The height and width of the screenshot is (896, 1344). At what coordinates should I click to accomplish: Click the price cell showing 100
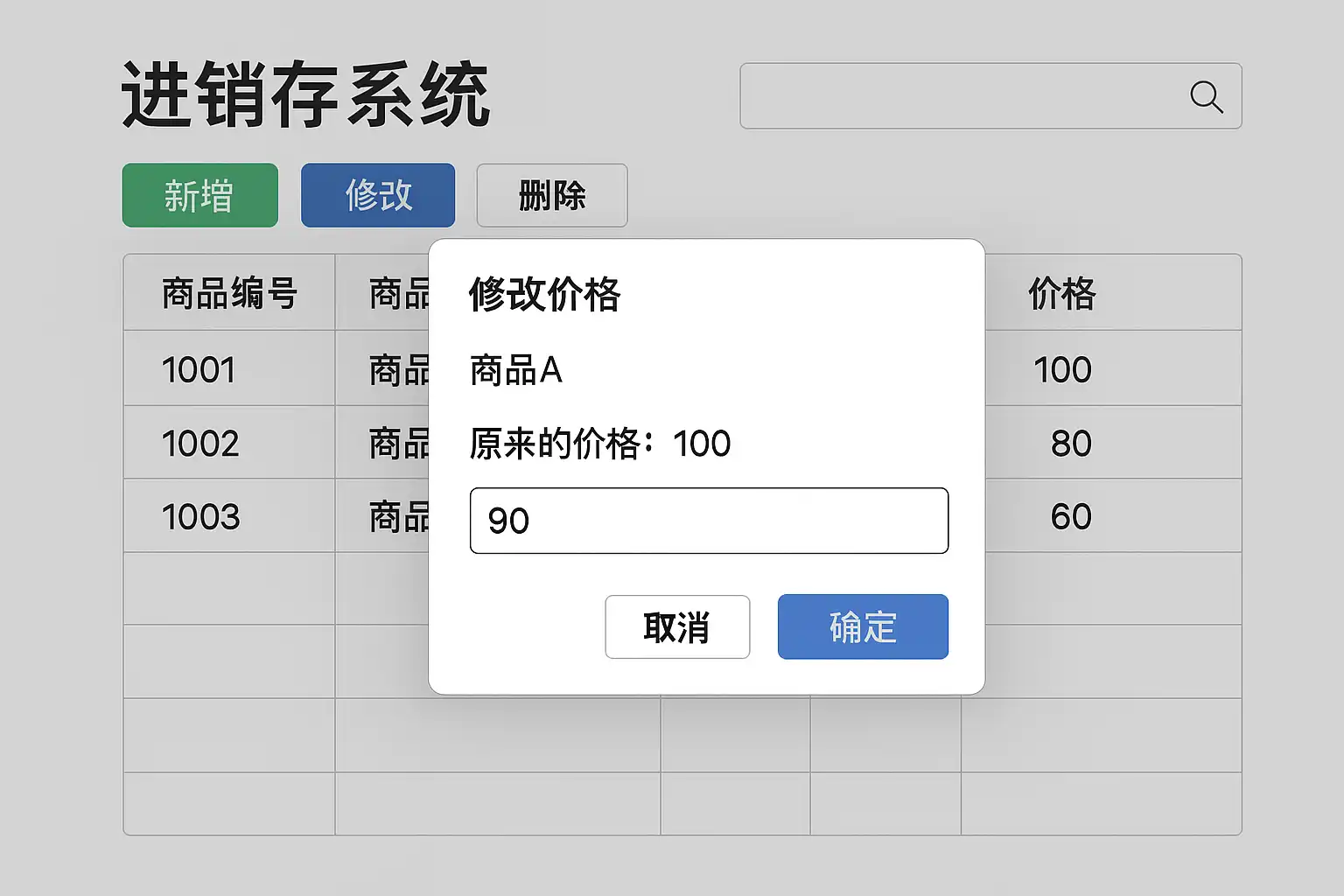point(1062,369)
